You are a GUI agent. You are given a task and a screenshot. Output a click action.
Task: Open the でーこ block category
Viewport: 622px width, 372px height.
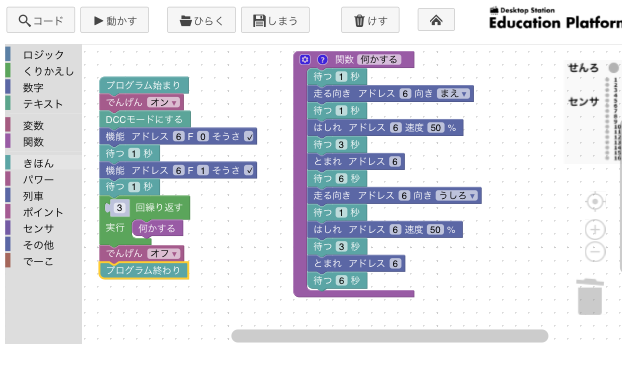43,261
